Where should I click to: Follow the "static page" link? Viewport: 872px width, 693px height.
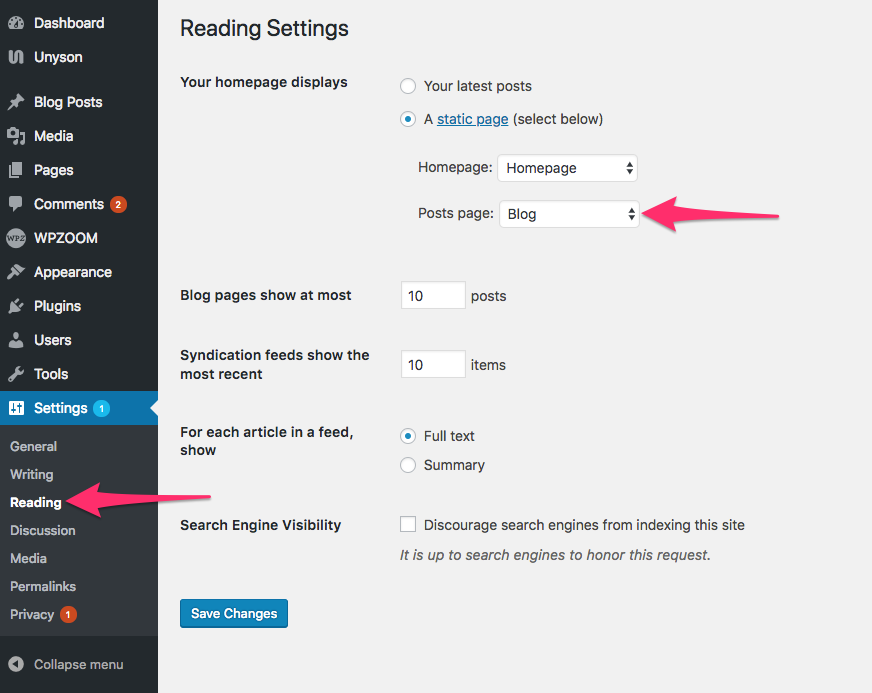pyautogui.click(x=473, y=119)
